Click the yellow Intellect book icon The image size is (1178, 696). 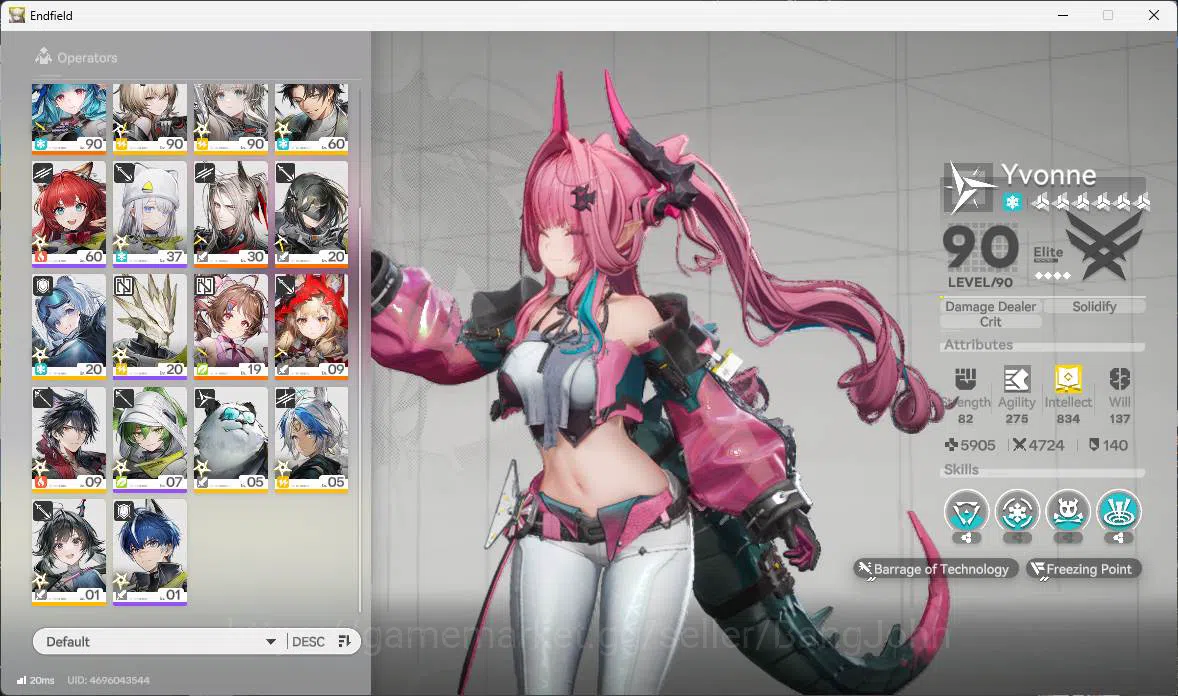(1068, 380)
